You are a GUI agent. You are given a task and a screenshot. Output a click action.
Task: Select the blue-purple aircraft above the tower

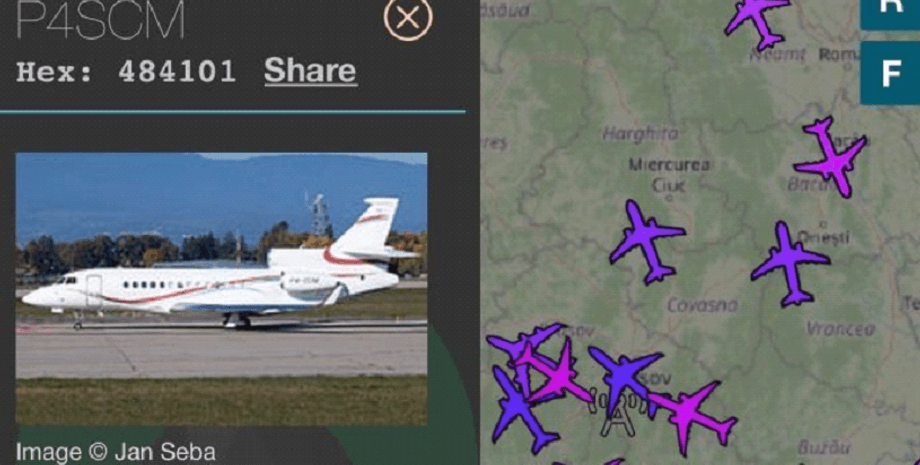point(625,376)
